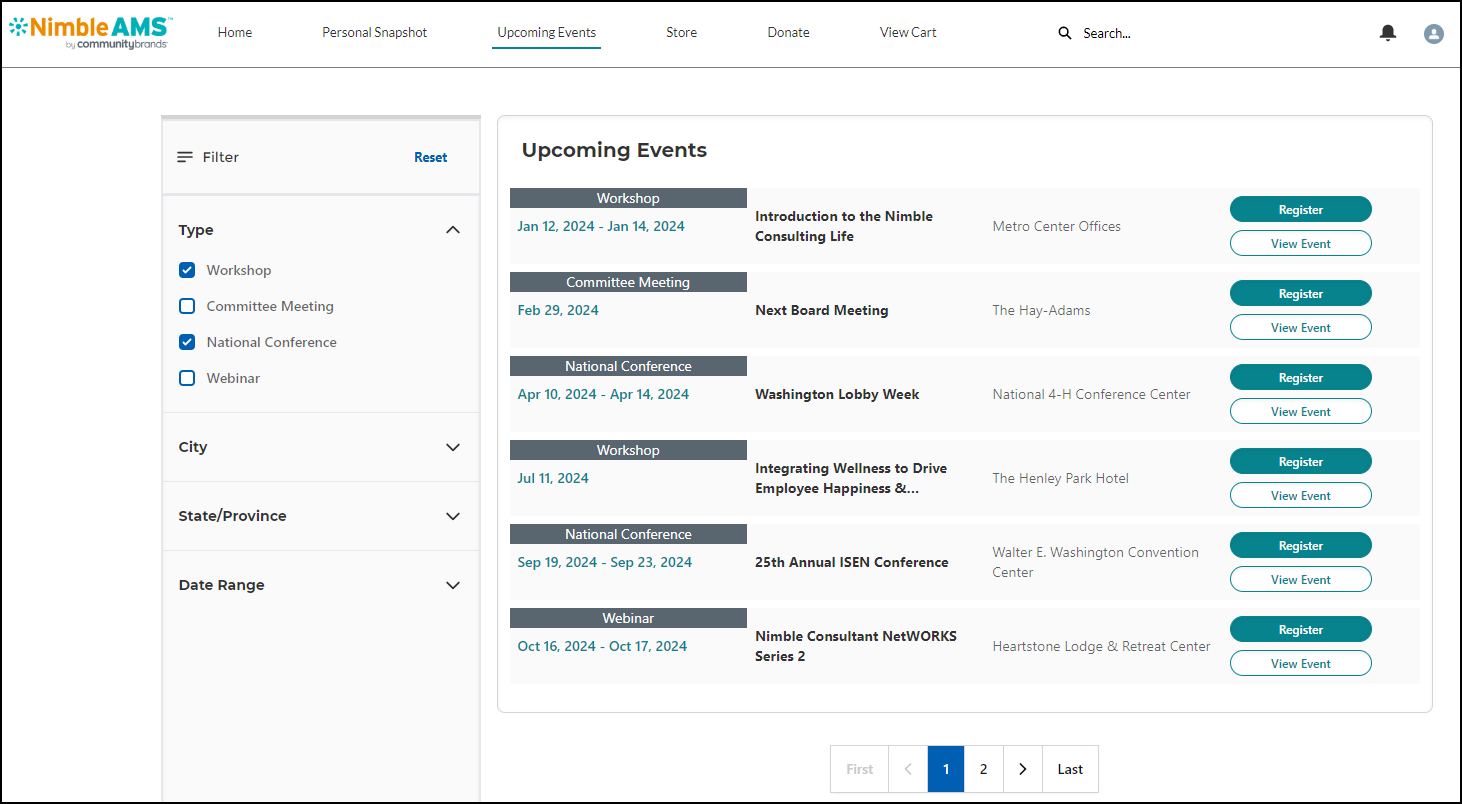Expand the State/Province filter section
The height and width of the screenshot is (804, 1462).
tap(452, 516)
